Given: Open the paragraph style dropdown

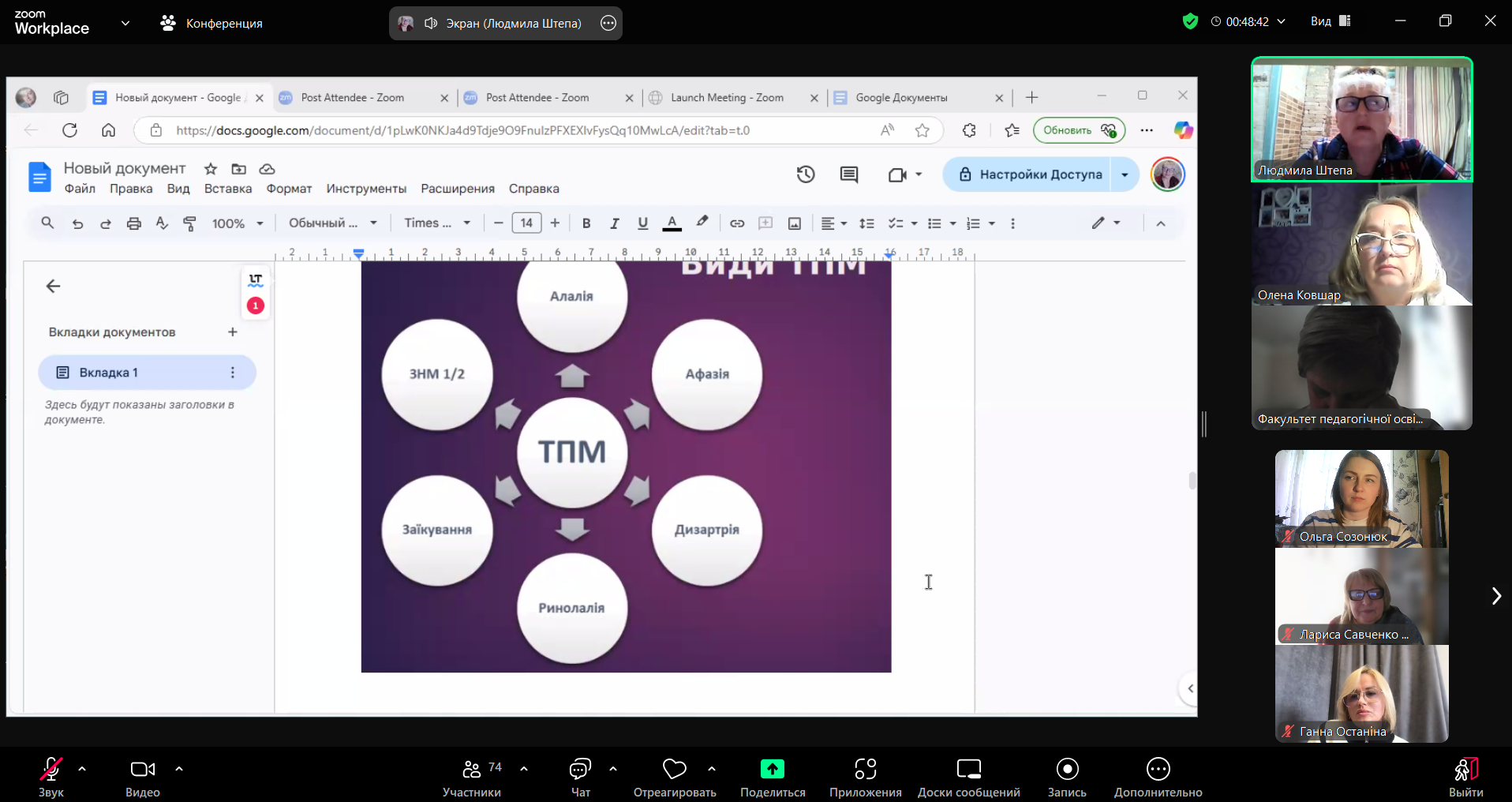Looking at the screenshot, I should (332, 223).
